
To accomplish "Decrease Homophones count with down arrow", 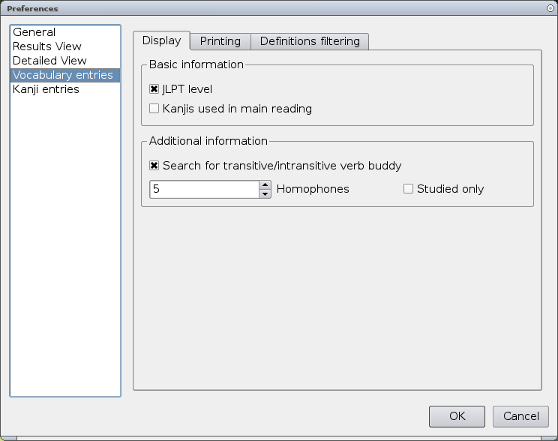I will click(x=265, y=194).
